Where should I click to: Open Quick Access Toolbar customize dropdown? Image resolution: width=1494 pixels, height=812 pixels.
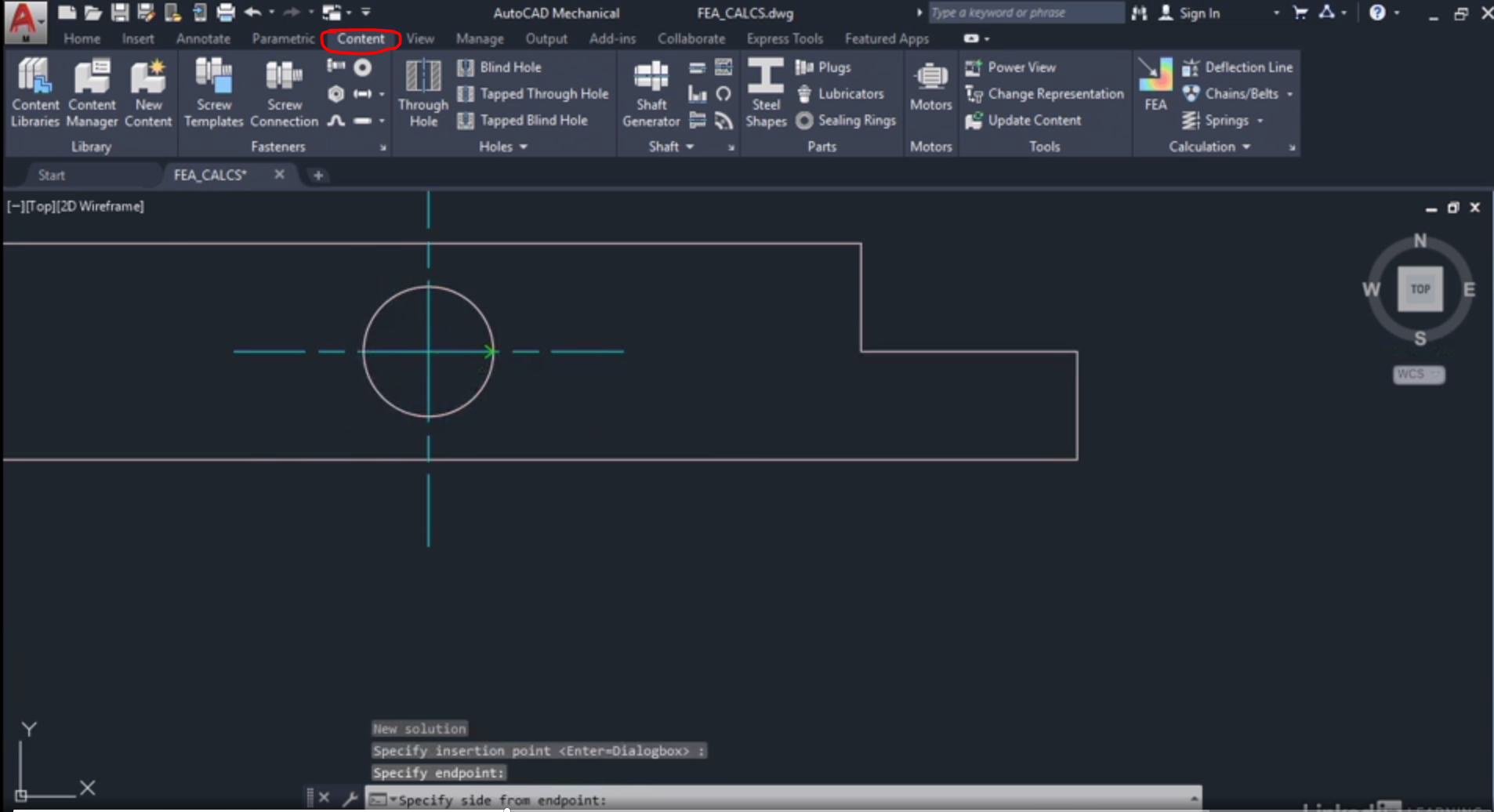tap(366, 13)
